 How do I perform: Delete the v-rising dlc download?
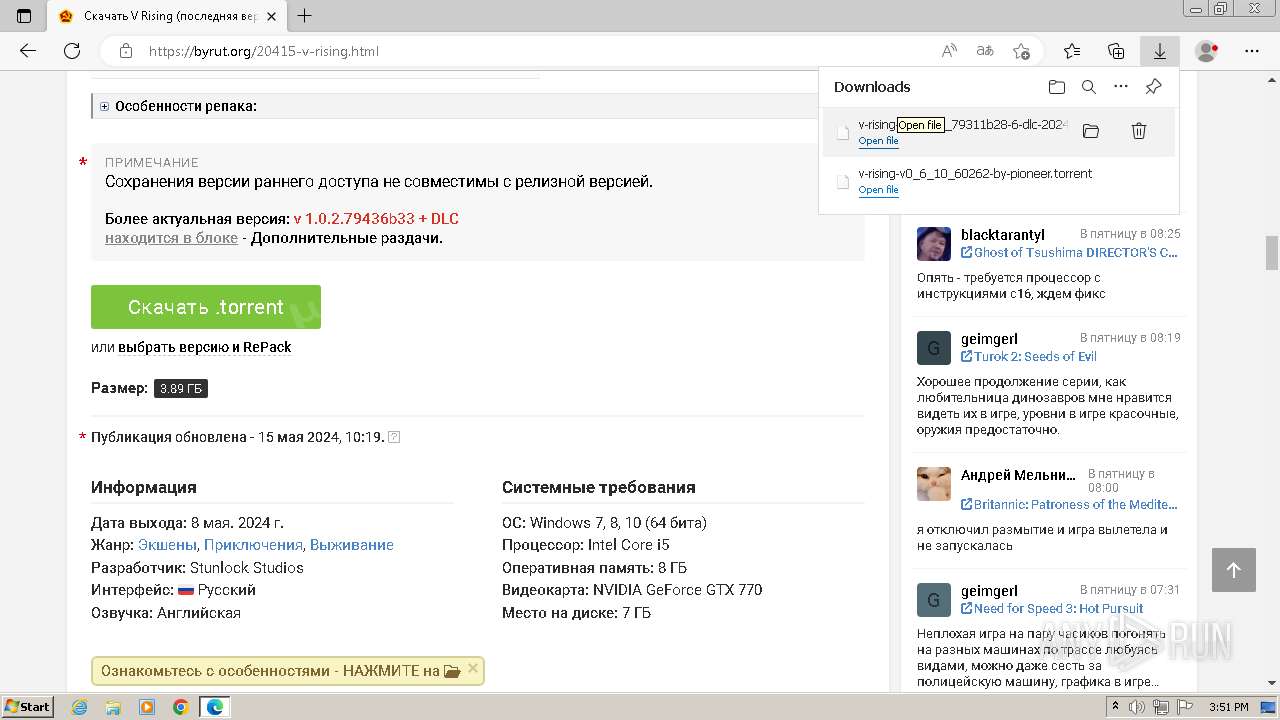pyautogui.click(x=1138, y=131)
